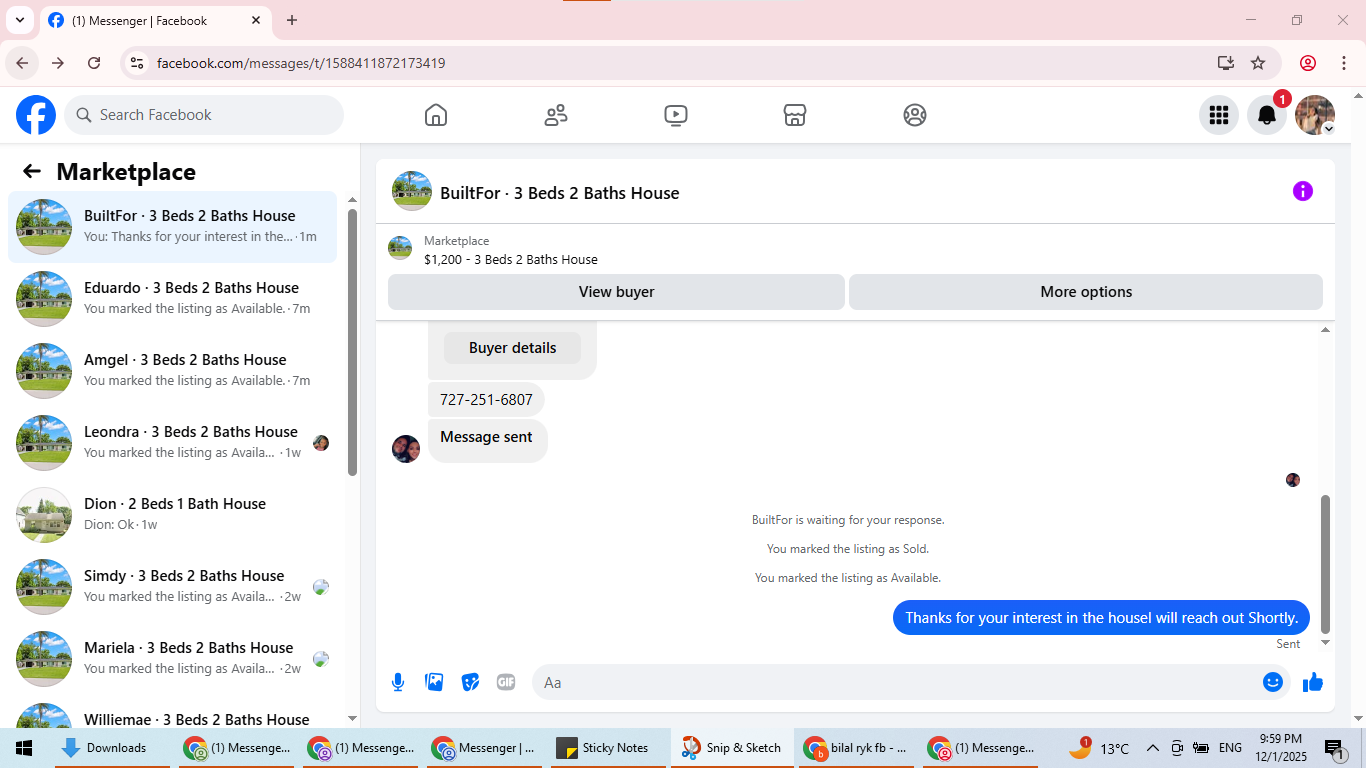Reload the current page

[x=94, y=63]
